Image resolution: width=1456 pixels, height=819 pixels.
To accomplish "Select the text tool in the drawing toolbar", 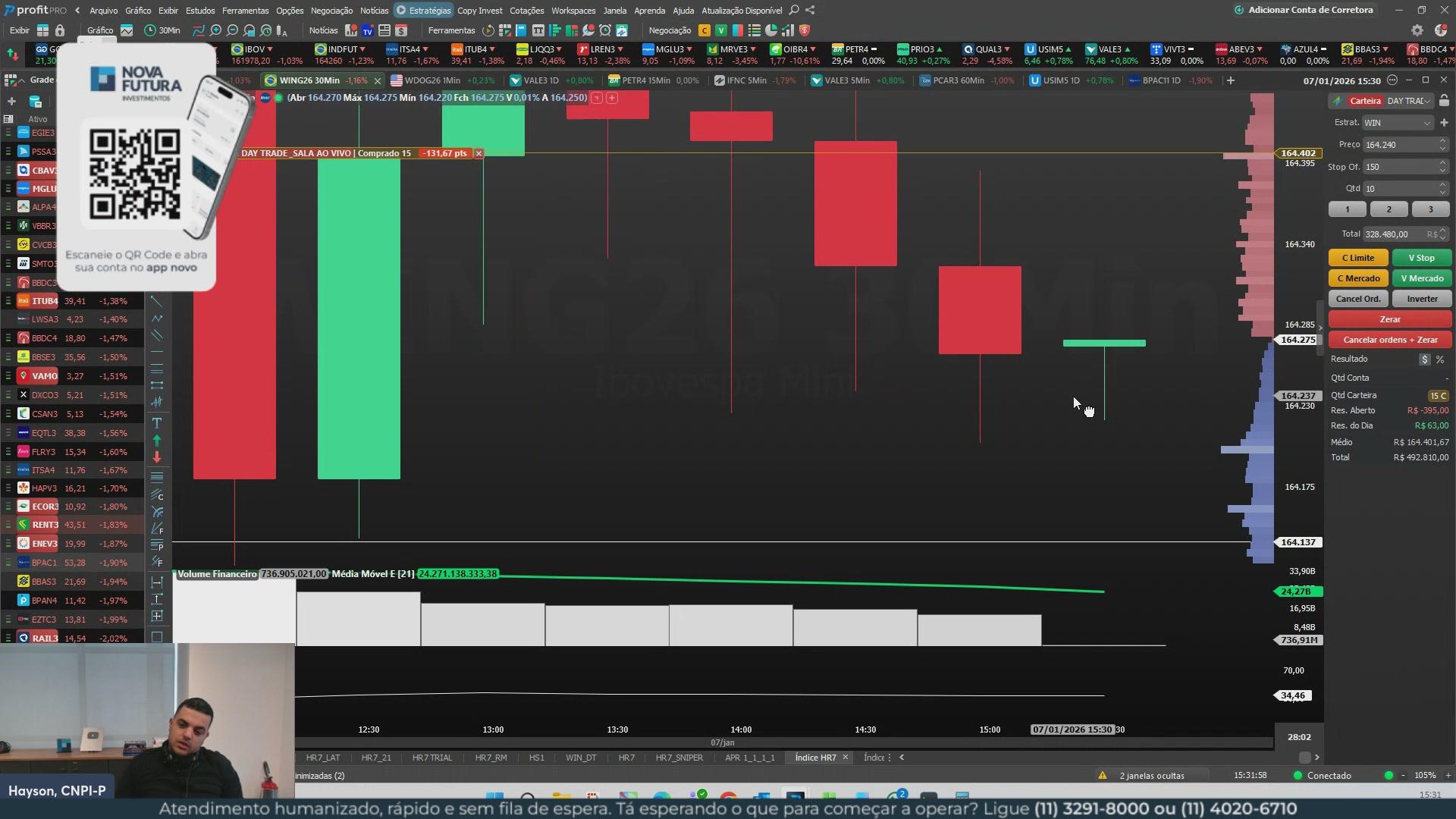I will coord(157,423).
